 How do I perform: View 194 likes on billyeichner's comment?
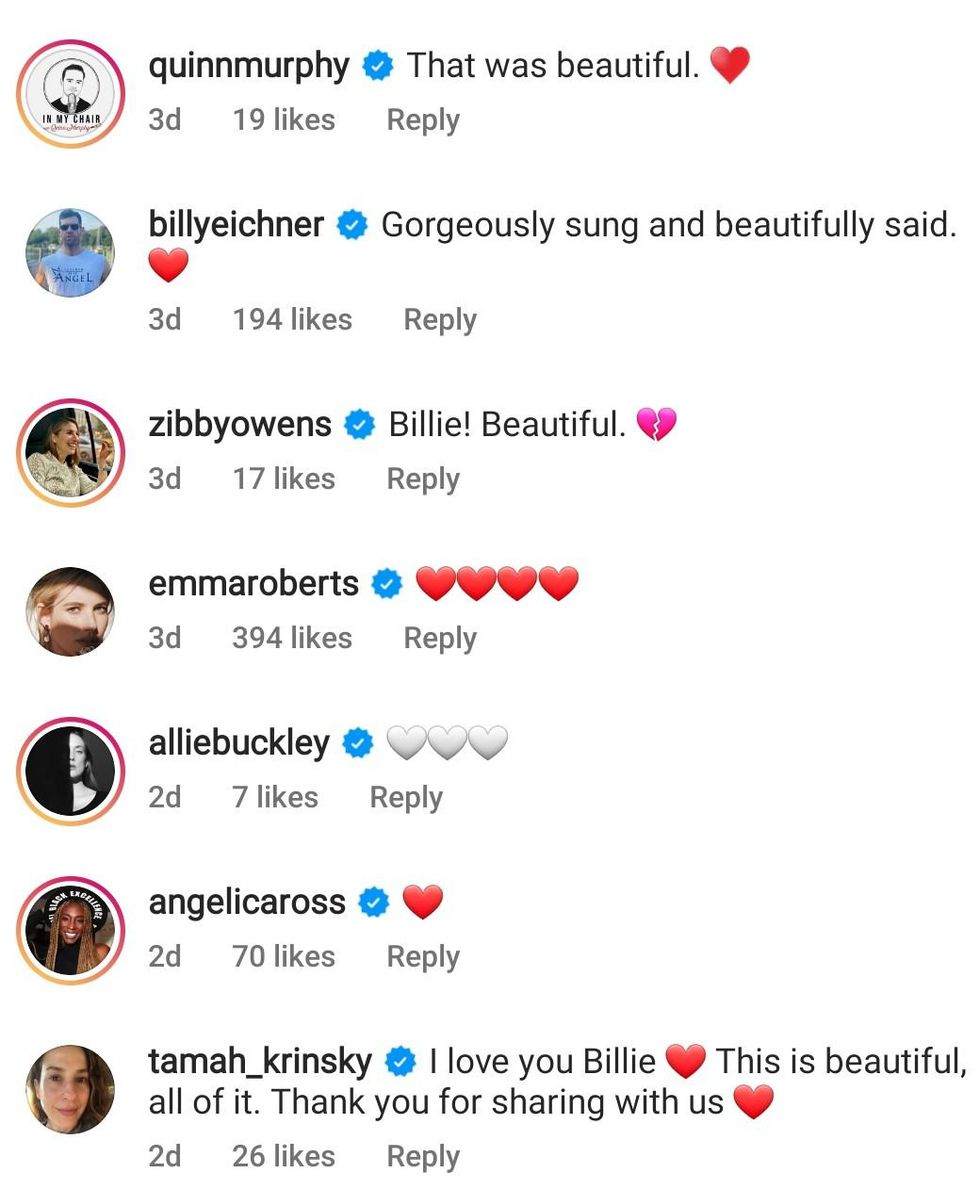click(x=292, y=320)
